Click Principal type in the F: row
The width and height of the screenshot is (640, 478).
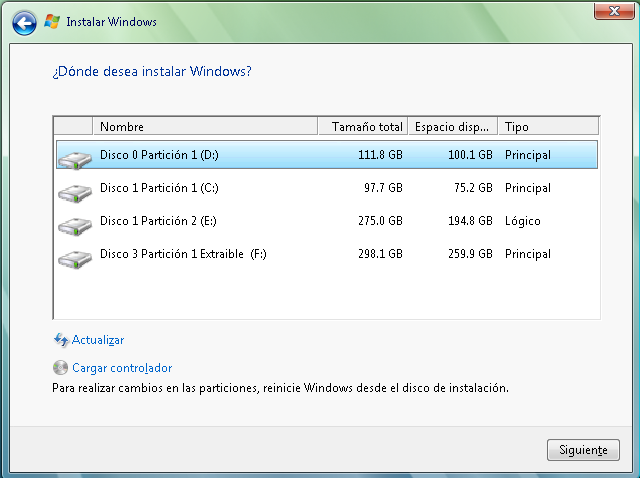528,254
